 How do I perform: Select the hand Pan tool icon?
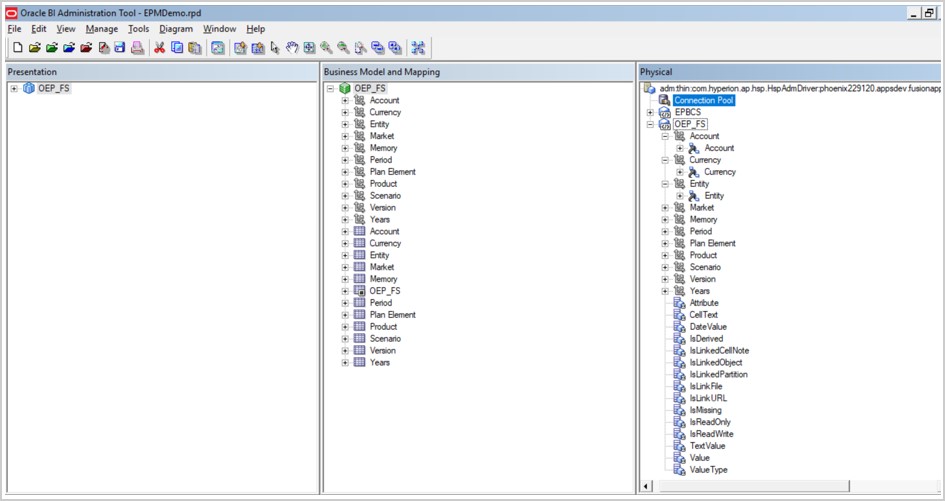point(292,48)
